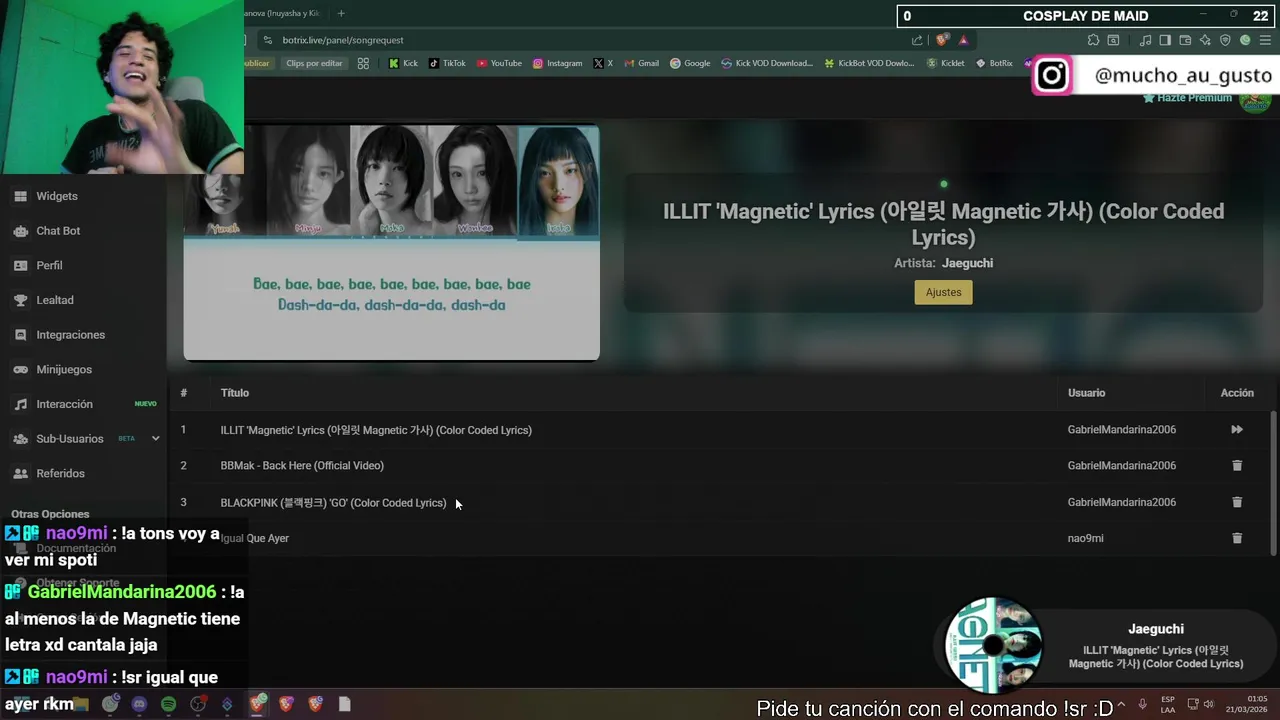Open Integraciones in the sidebar
The image size is (1280, 720).
(x=70, y=335)
